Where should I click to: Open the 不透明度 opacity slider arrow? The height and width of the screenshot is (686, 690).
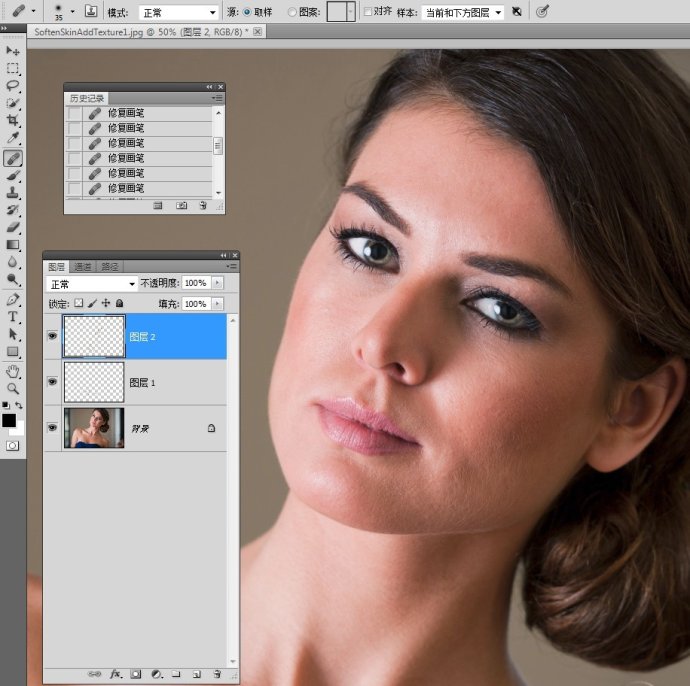[x=217, y=282]
